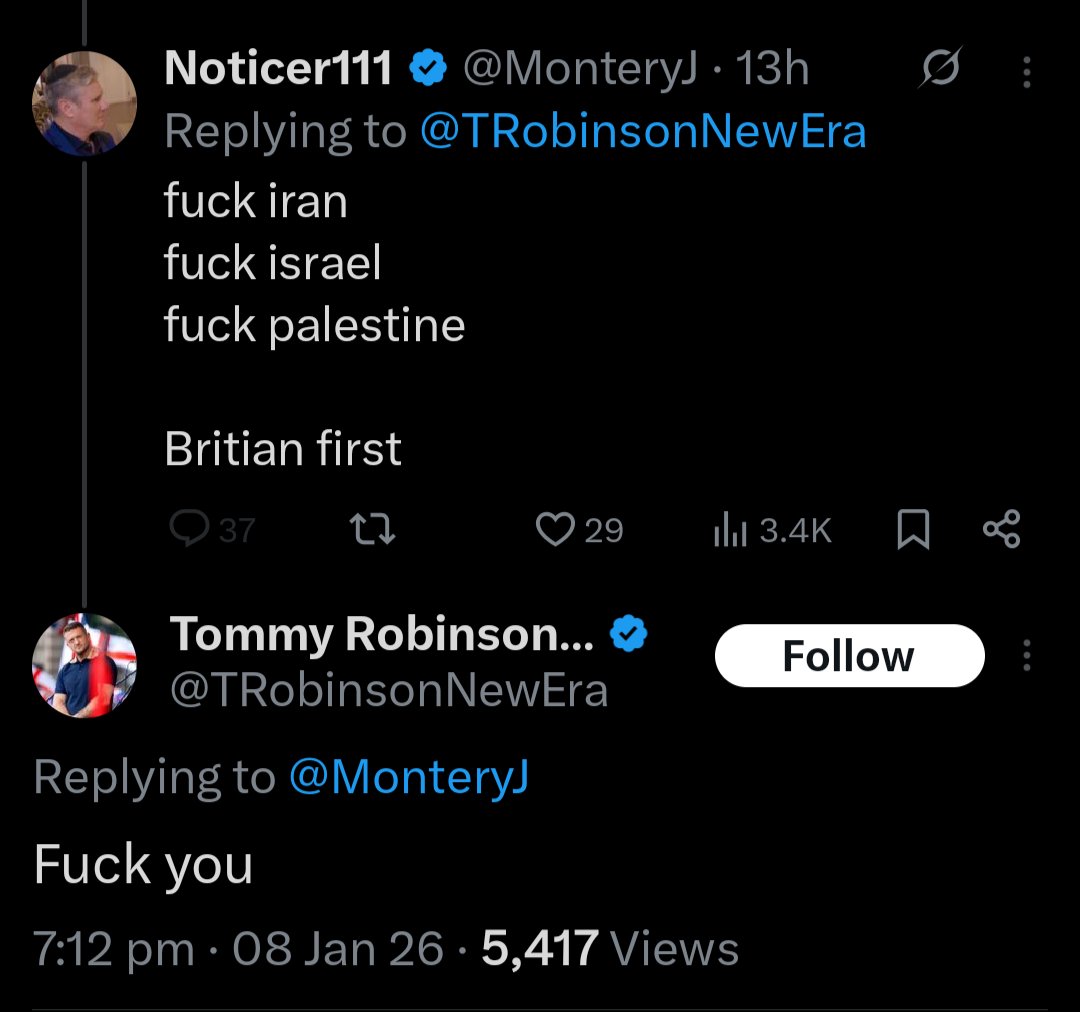
Task: Like the Noticer111 tweet with heart icon
Action: coord(556,529)
